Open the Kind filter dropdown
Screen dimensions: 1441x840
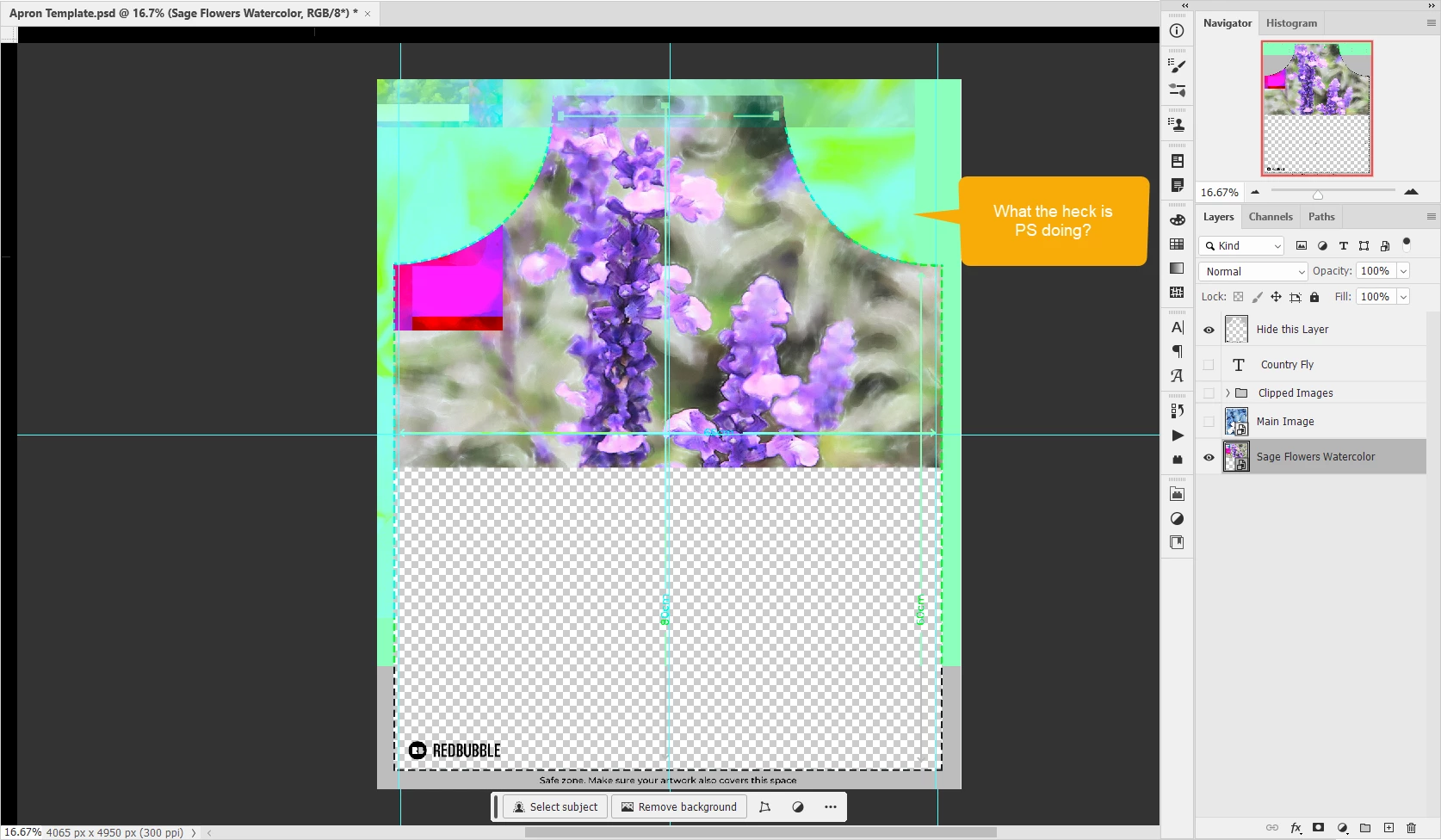coord(1241,246)
